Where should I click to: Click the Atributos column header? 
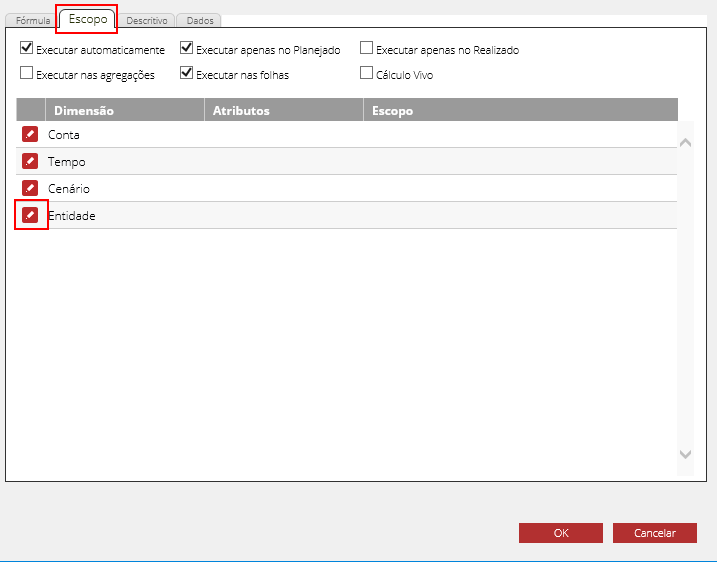(284, 110)
